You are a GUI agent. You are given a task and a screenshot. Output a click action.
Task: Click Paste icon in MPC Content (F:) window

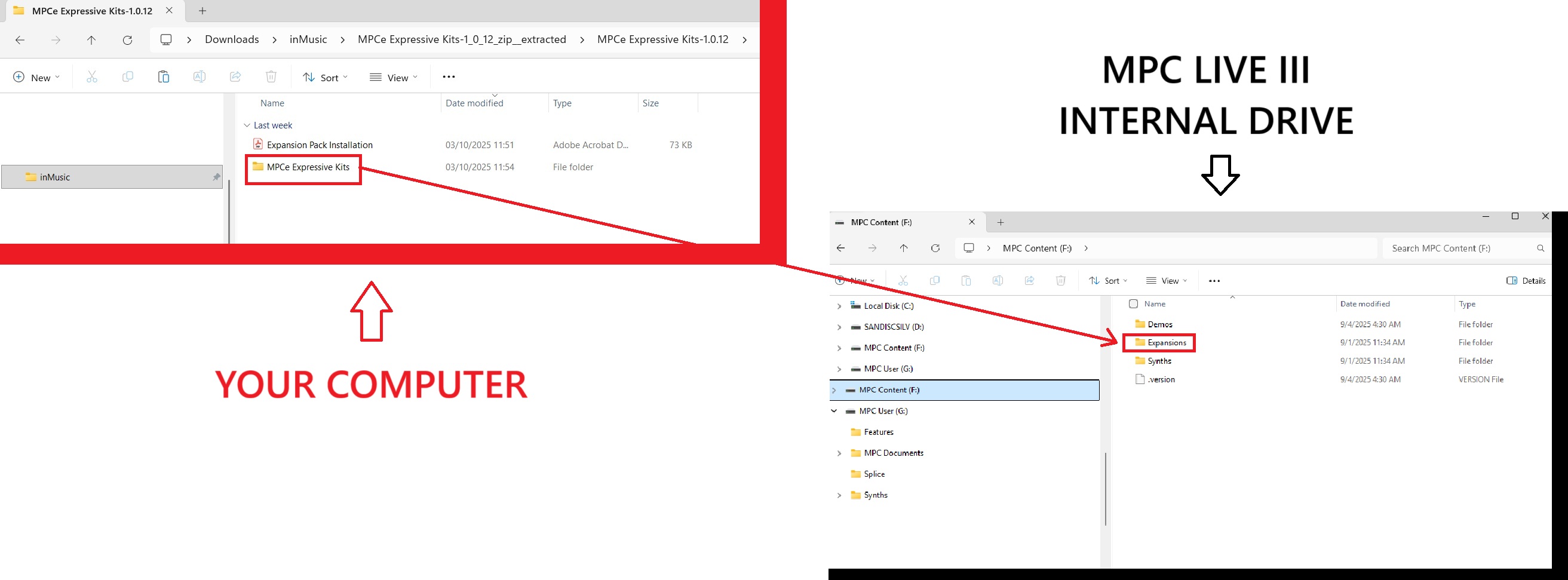coord(966,281)
